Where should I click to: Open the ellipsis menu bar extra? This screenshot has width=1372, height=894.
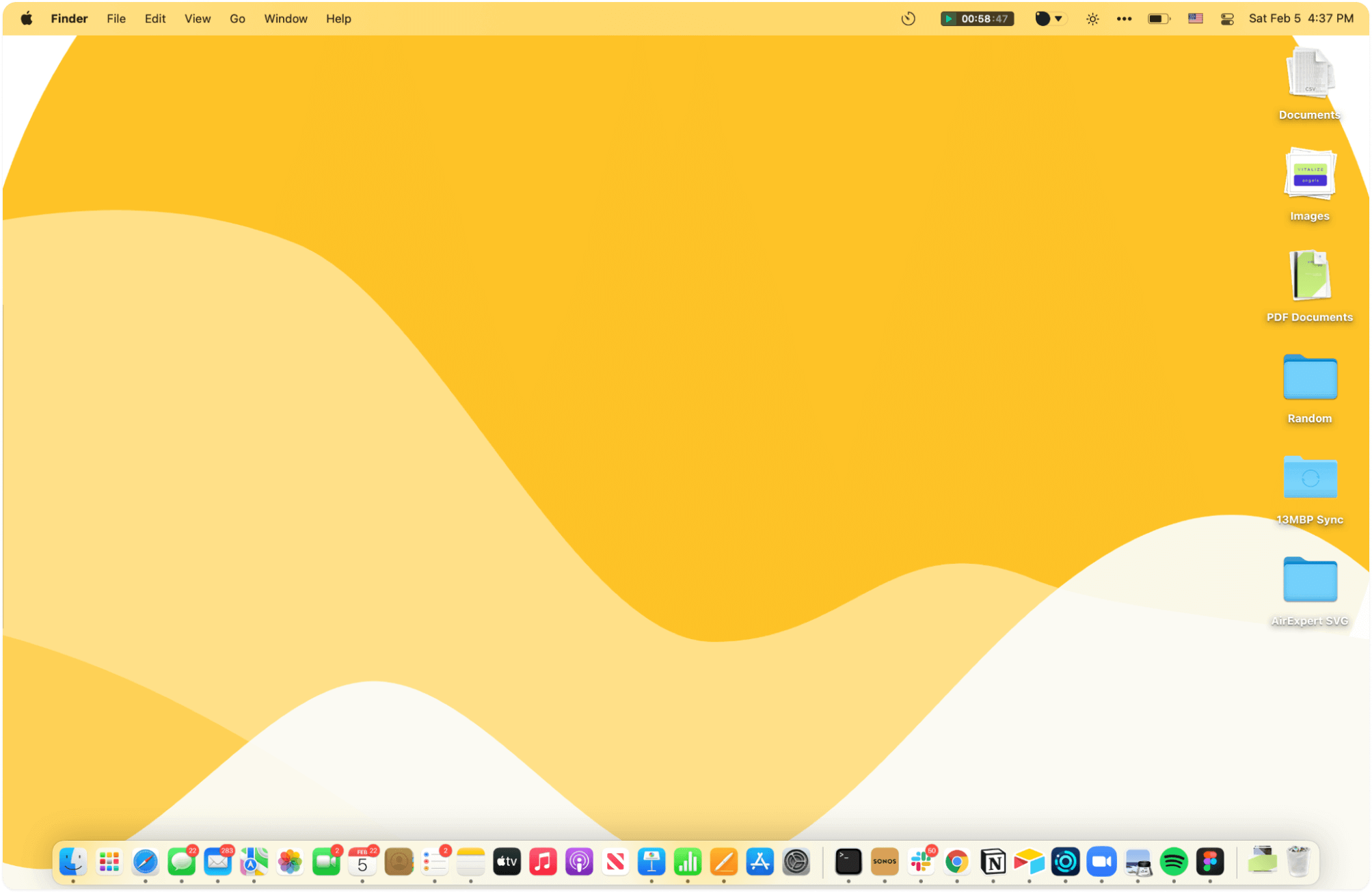[x=1124, y=18]
